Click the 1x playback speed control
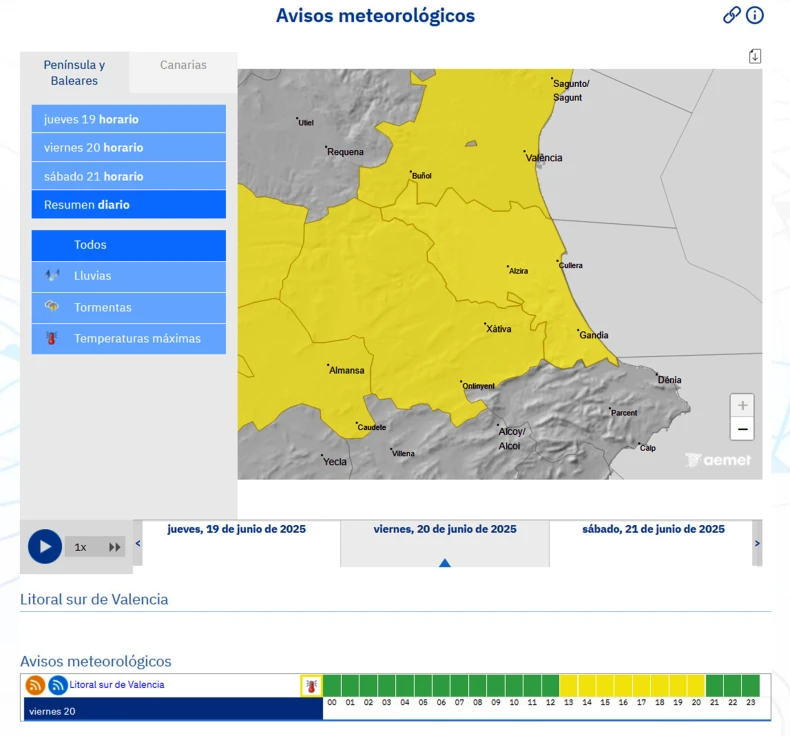The image size is (790, 736). [81, 547]
